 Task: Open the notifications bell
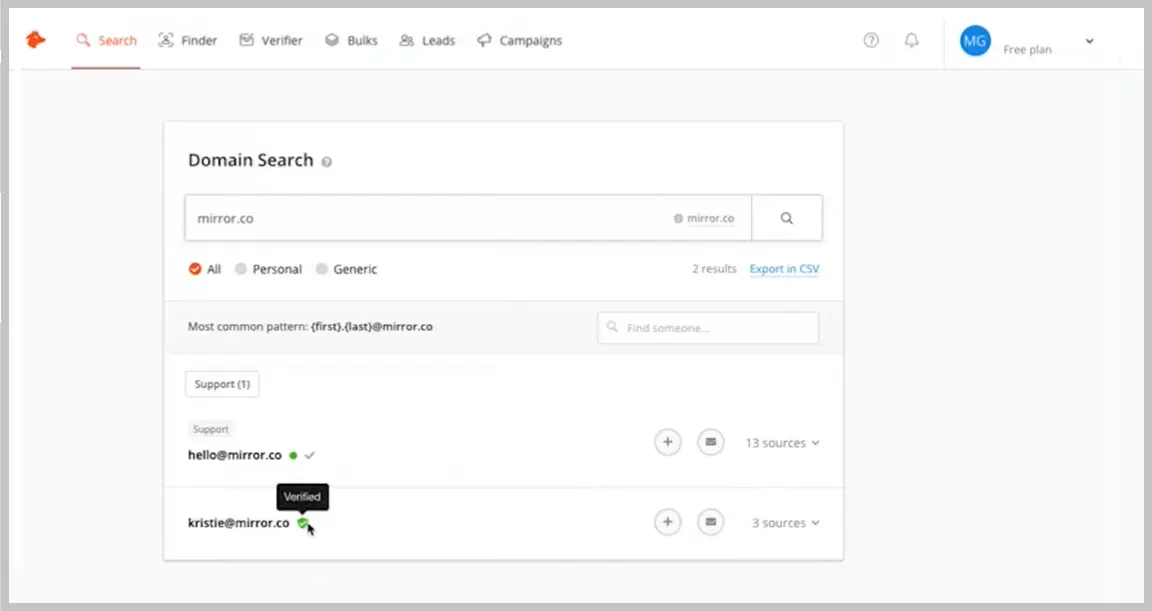point(911,40)
